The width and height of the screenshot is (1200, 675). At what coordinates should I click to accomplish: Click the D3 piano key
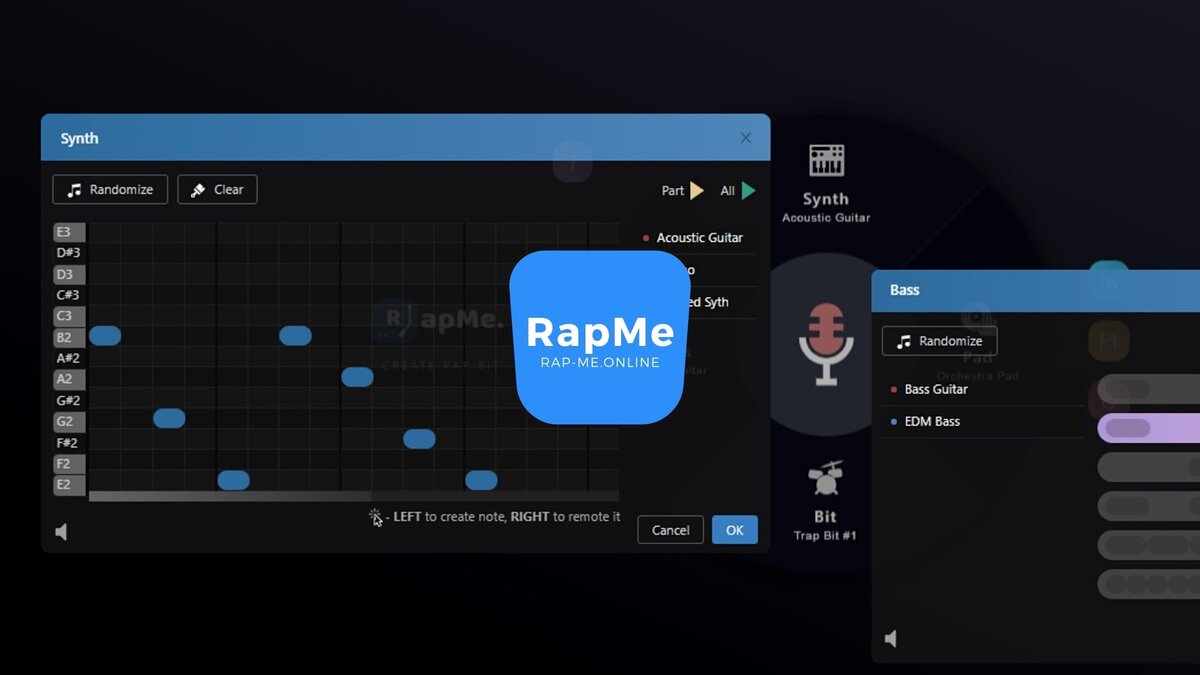click(69, 274)
